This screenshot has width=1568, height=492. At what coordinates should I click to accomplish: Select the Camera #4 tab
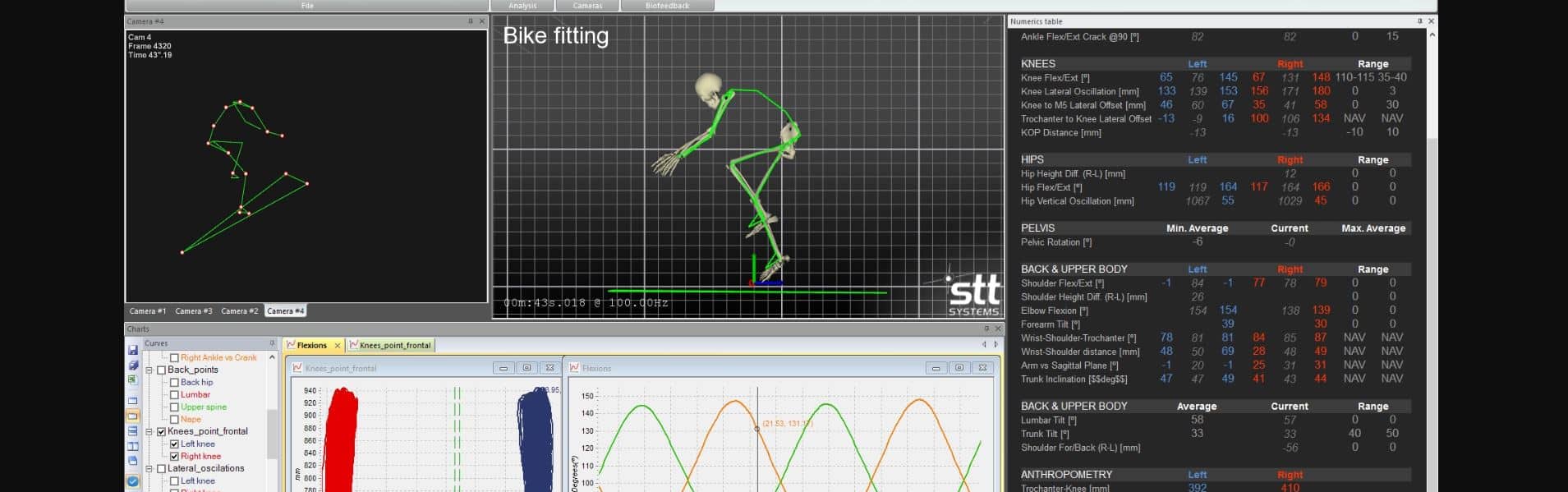click(285, 311)
